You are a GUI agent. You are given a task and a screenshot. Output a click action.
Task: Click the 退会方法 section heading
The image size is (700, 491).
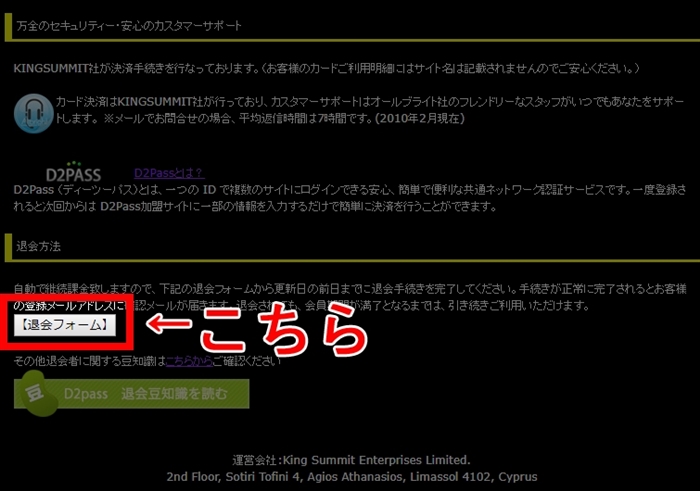[38, 246]
